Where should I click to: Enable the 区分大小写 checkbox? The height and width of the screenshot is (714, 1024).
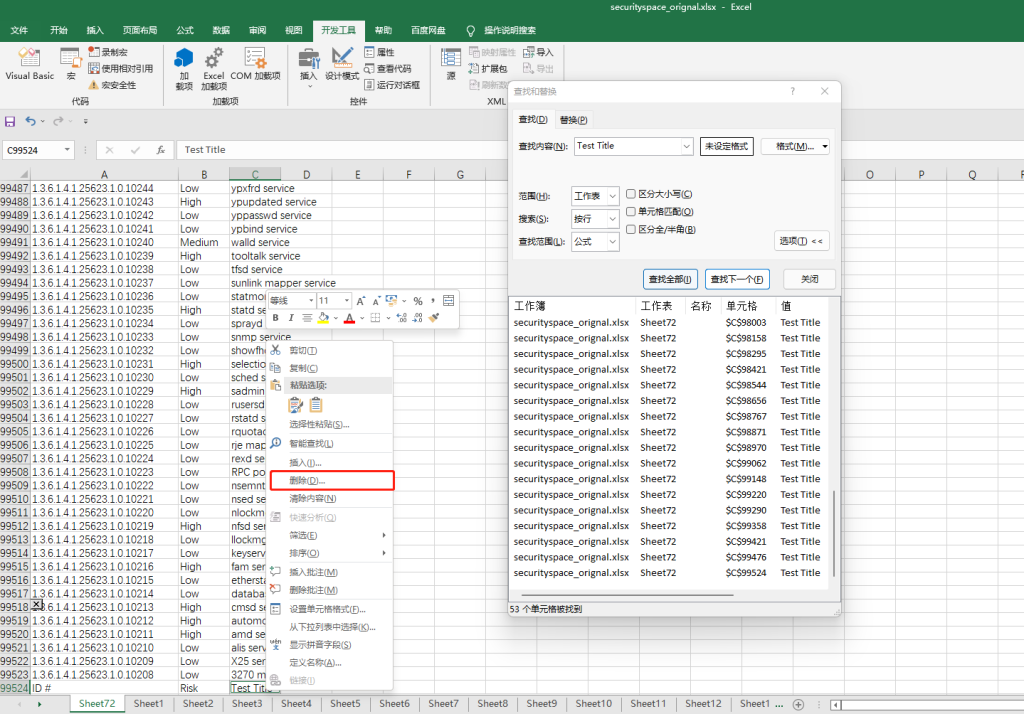631,194
